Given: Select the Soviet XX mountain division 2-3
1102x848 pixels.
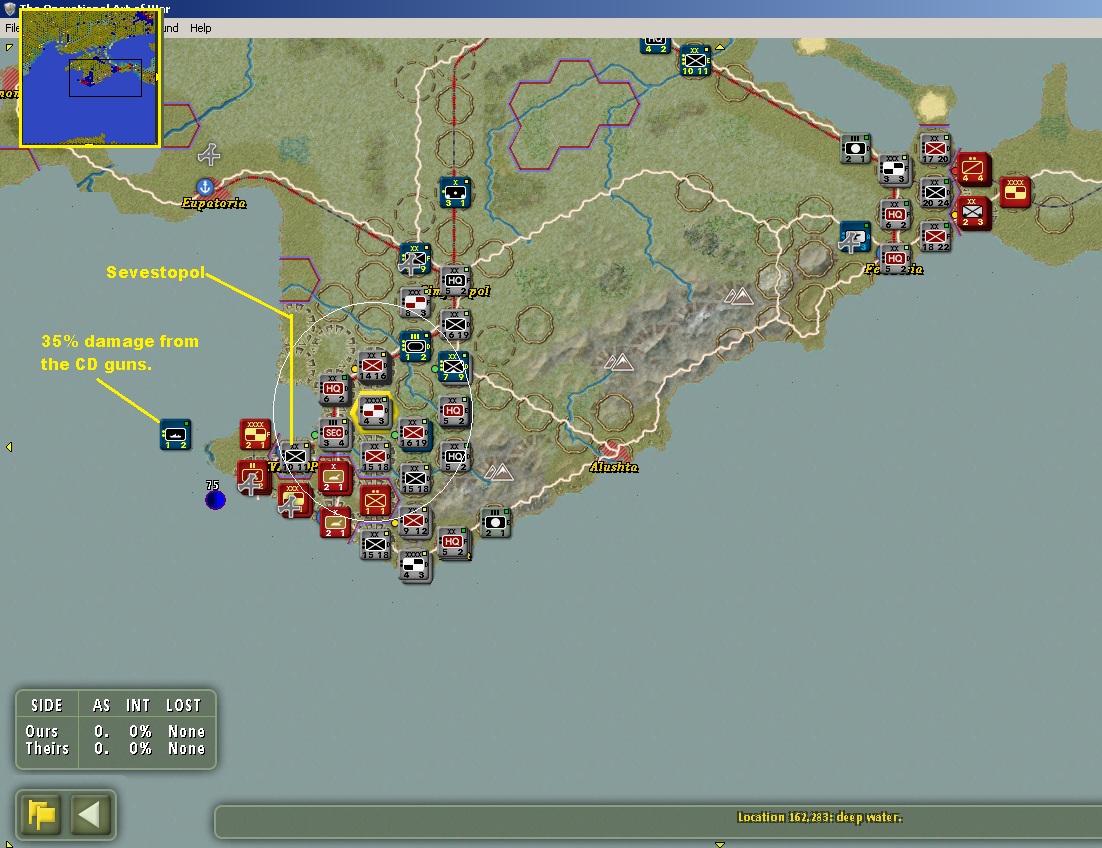Looking at the screenshot, I should tap(973, 213).
